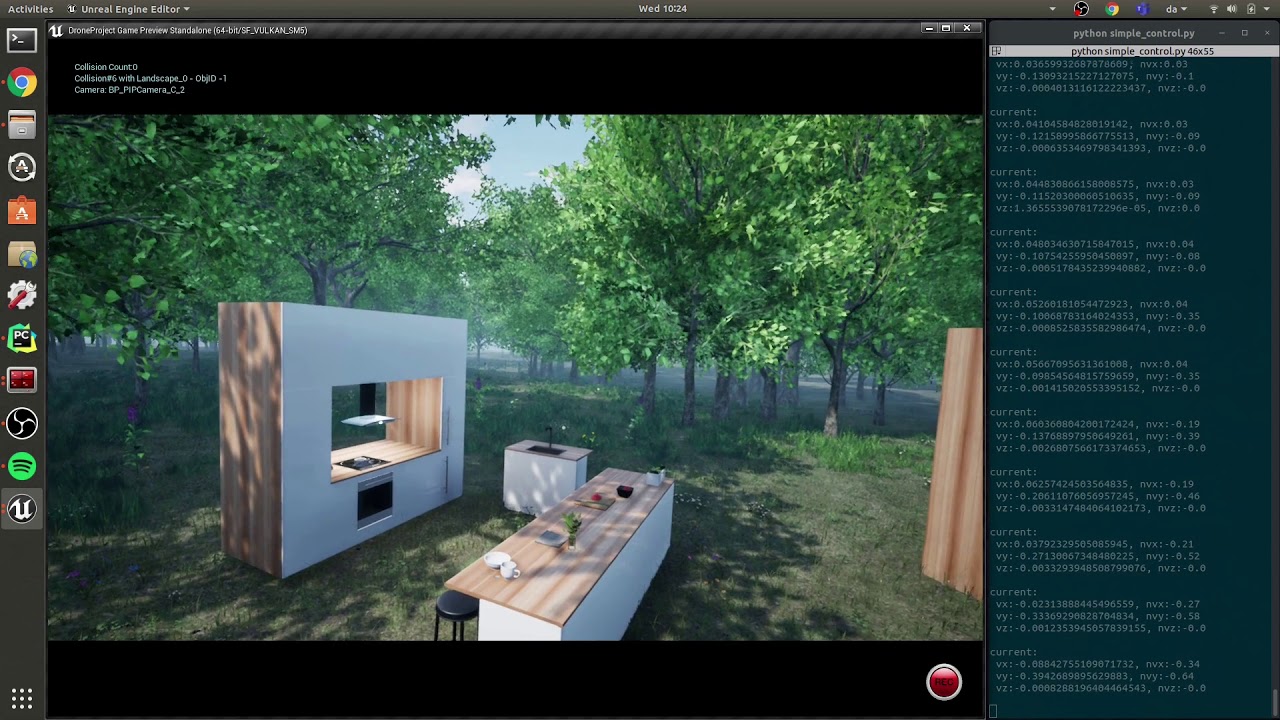Open the system menu arrow at top right
The height and width of the screenshot is (720, 1280).
[1266, 9]
